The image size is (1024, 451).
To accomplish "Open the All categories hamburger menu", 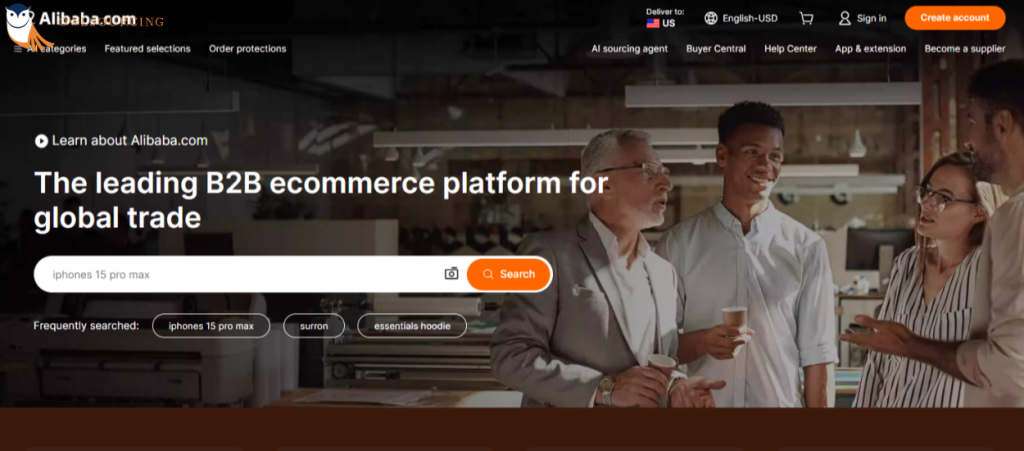I will click(x=50, y=49).
